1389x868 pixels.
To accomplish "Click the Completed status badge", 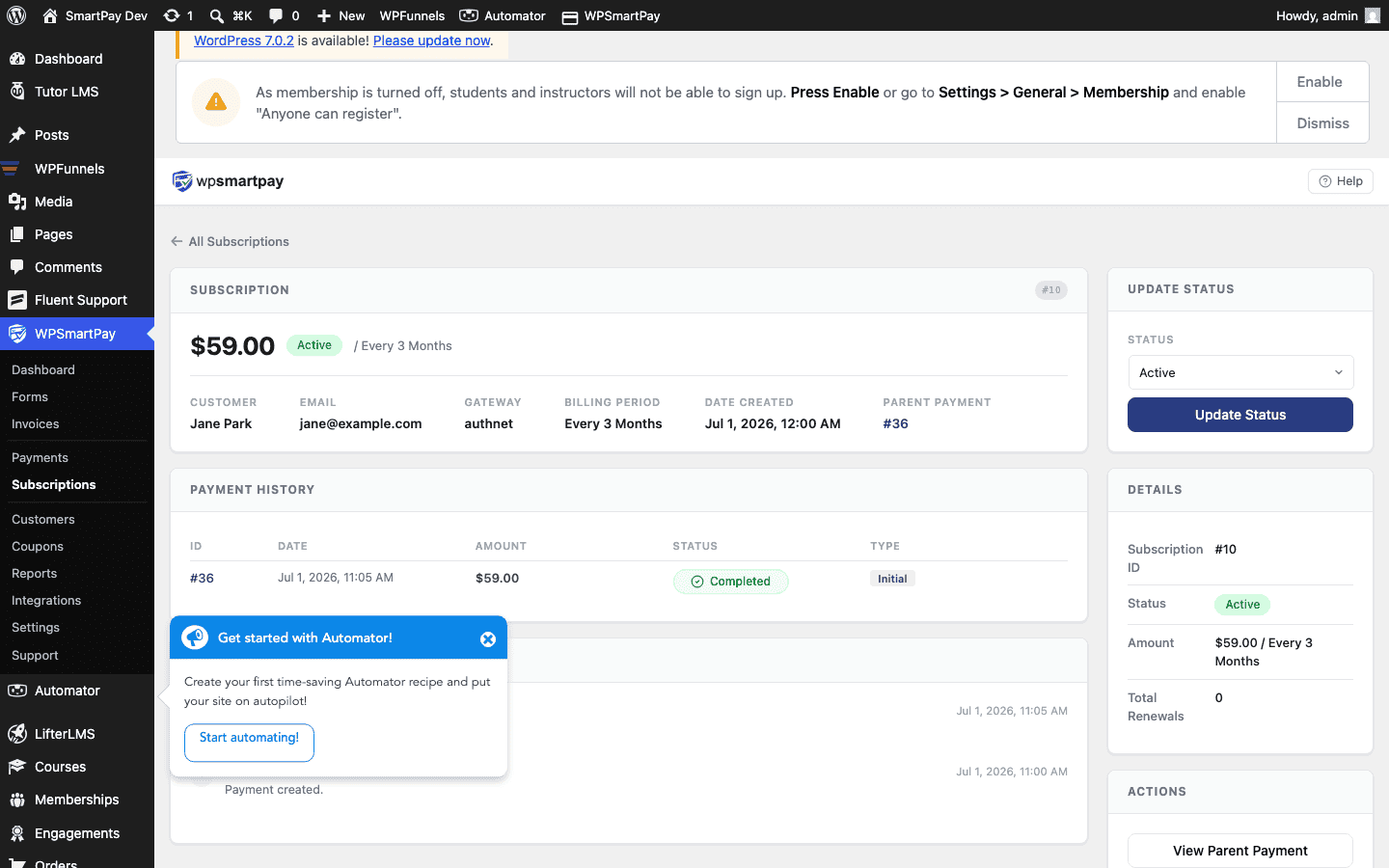I will pyautogui.click(x=730, y=582).
